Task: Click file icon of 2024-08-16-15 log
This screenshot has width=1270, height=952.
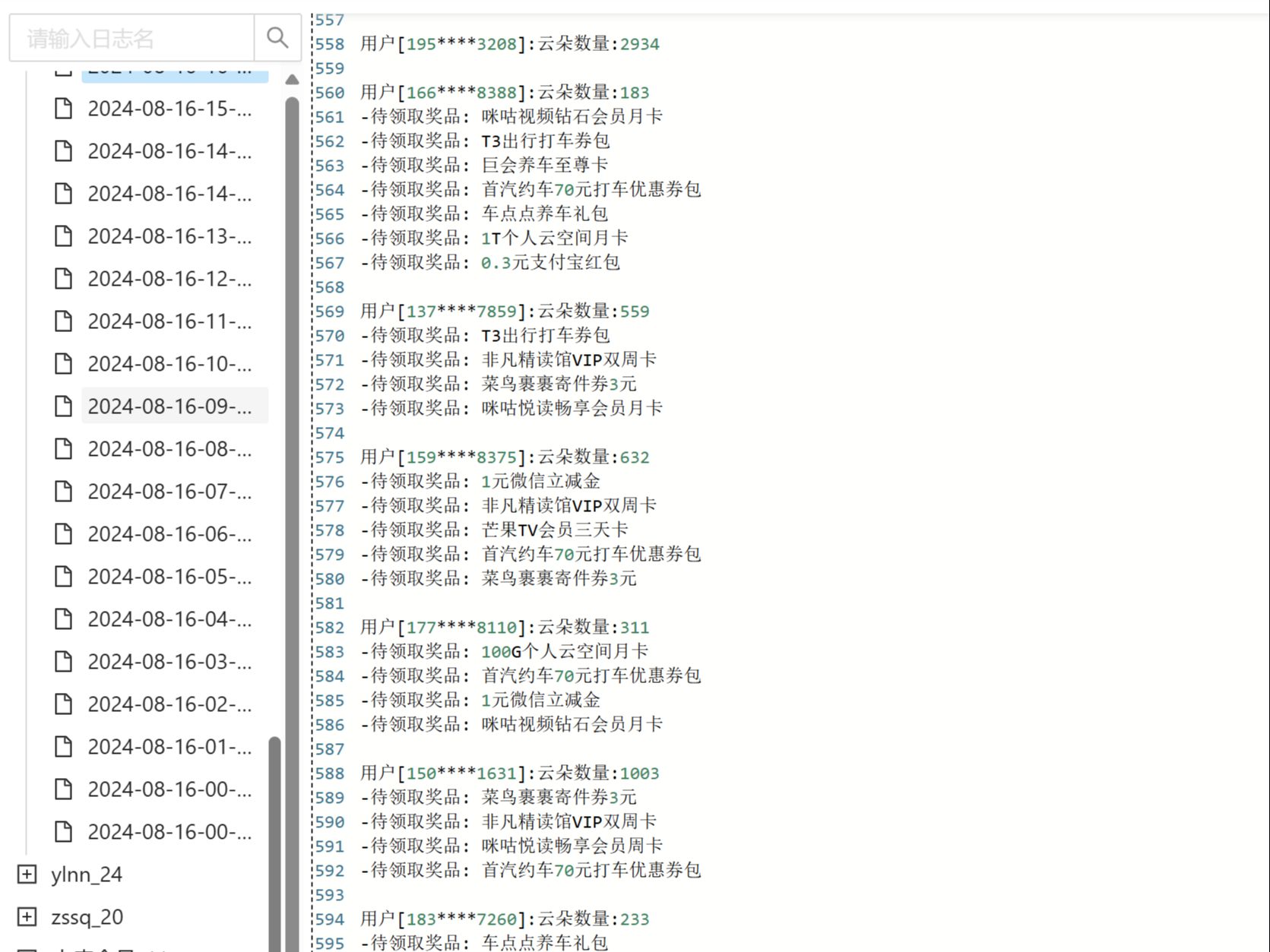Action: (64, 109)
